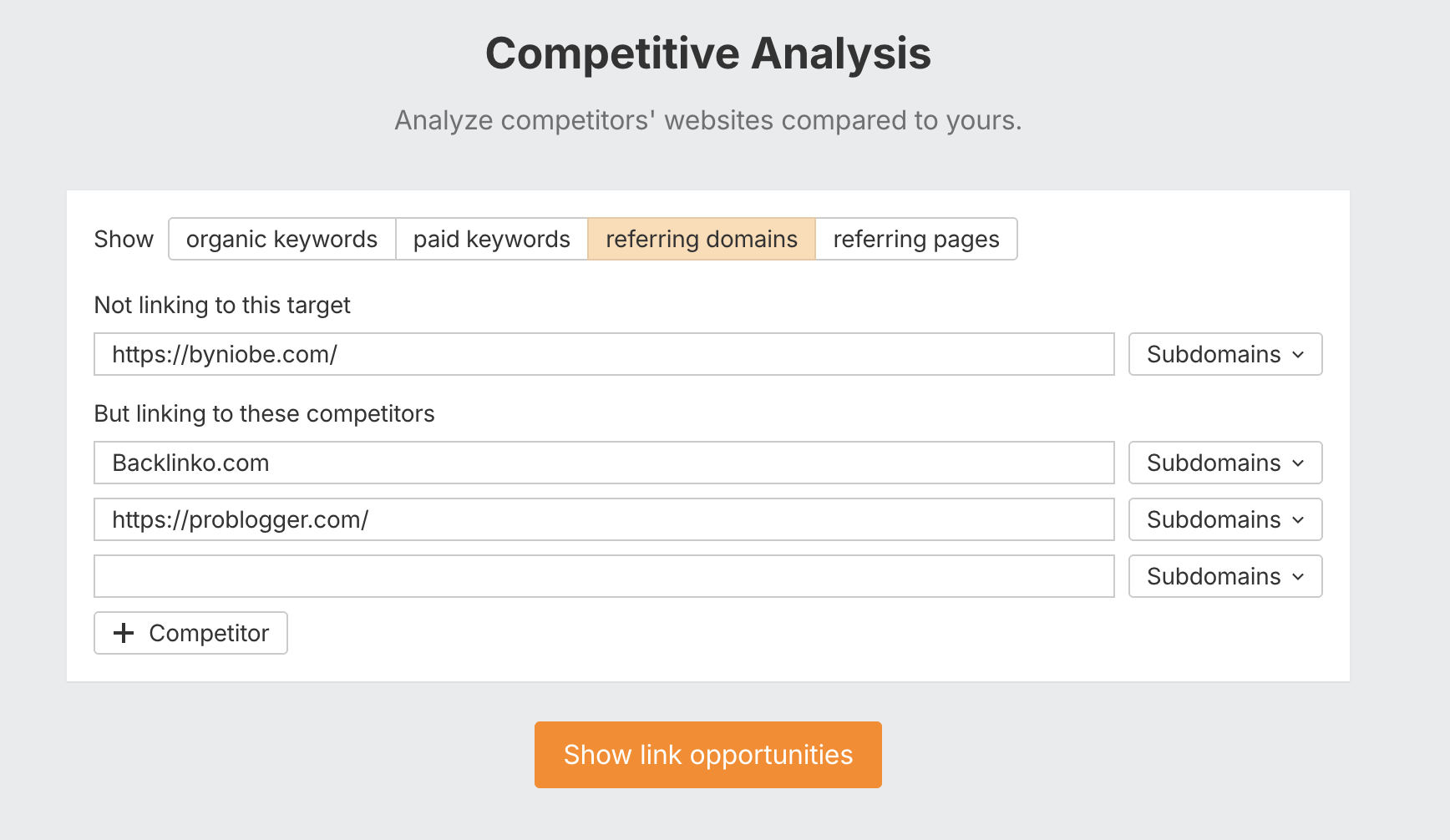Choose the referring pages option
The width and height of the screenshot is (1450, 840).
[x=915, y=240]
